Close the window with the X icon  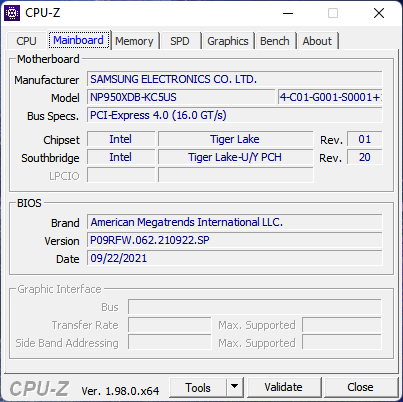(x=379, y=13)
